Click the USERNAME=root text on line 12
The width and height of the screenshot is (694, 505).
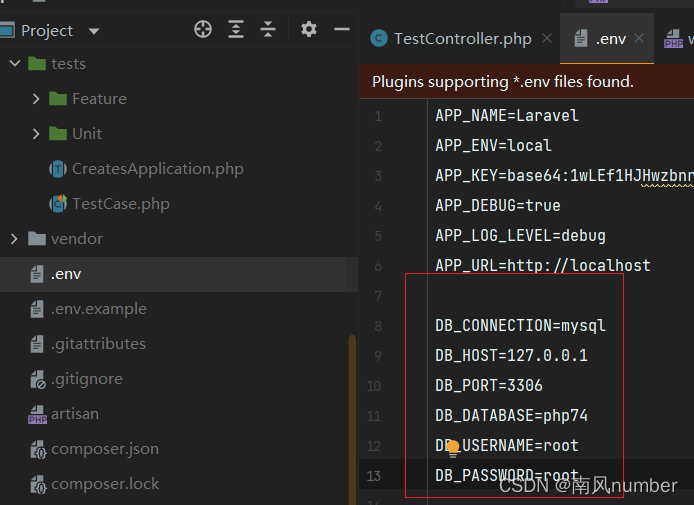[520, 446]
